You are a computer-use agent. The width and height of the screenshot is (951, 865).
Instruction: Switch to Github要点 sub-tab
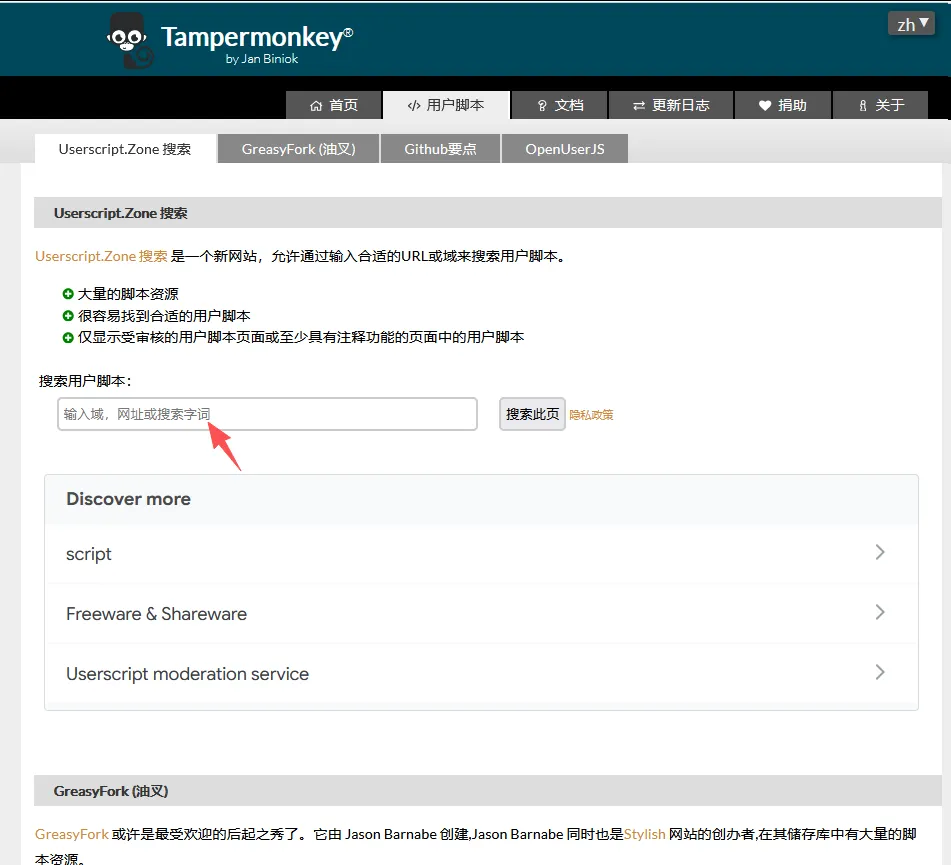tap(440, 149)
